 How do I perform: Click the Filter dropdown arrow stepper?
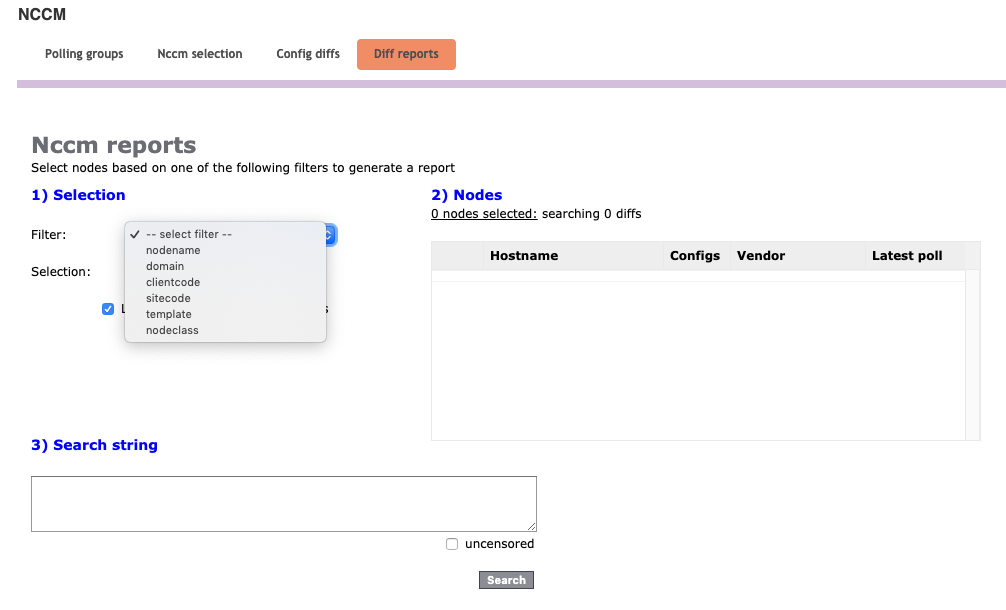(x=330, y=235)
